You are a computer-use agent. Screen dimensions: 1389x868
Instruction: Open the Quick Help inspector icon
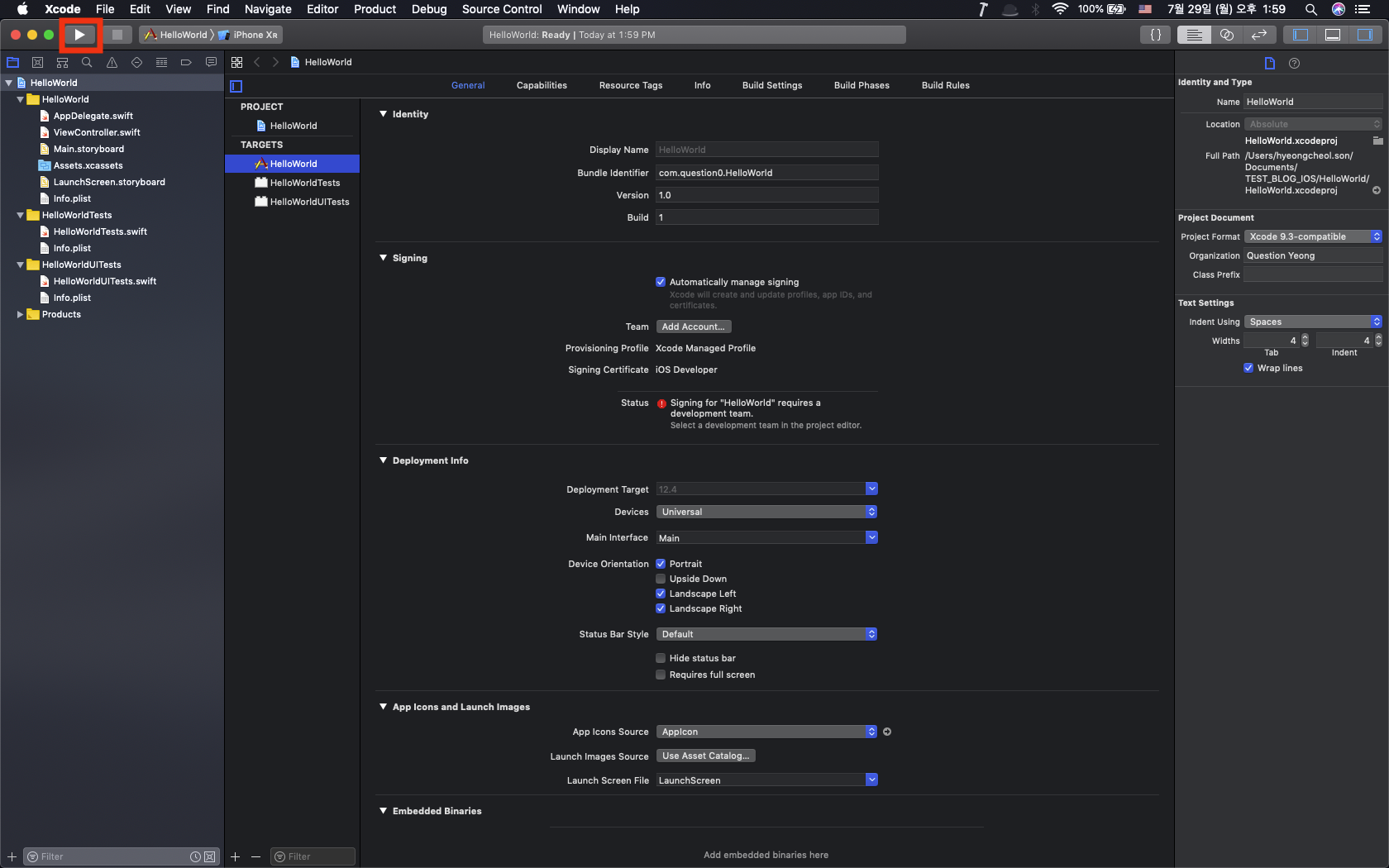coord(1295,63)
